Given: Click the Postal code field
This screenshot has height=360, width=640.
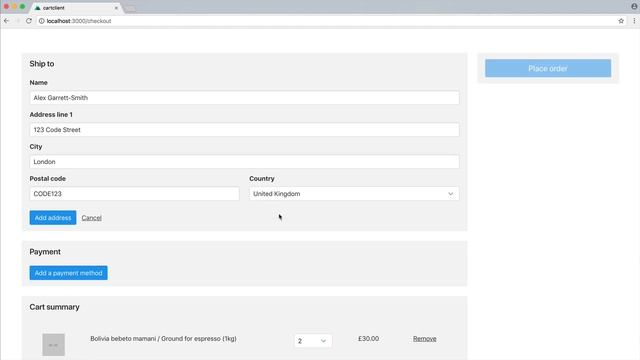Looking at the screenshot, I should pyautogui.click(x=134, y=194).
